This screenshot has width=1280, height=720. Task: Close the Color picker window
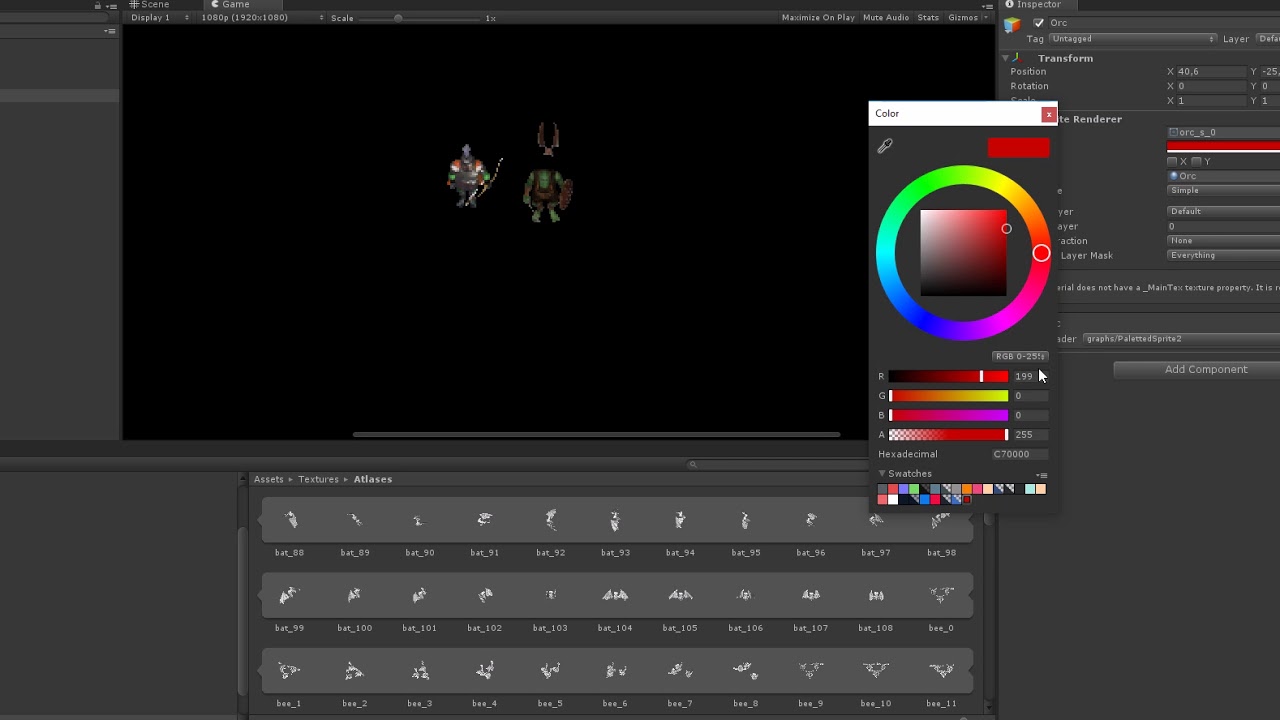pyautogui.click(x=1048, y=114)
